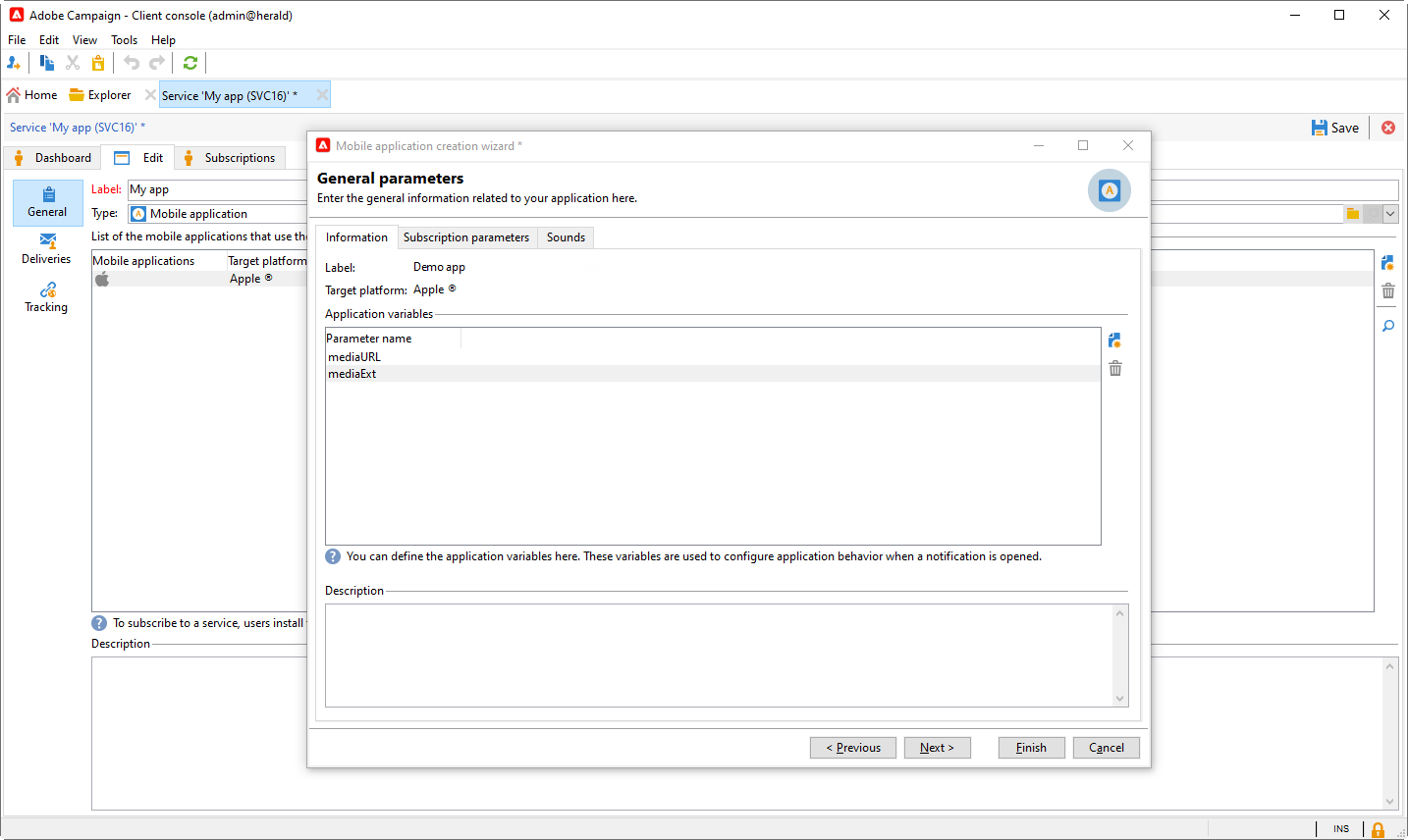Close the Explorer tab with its X

150,95
